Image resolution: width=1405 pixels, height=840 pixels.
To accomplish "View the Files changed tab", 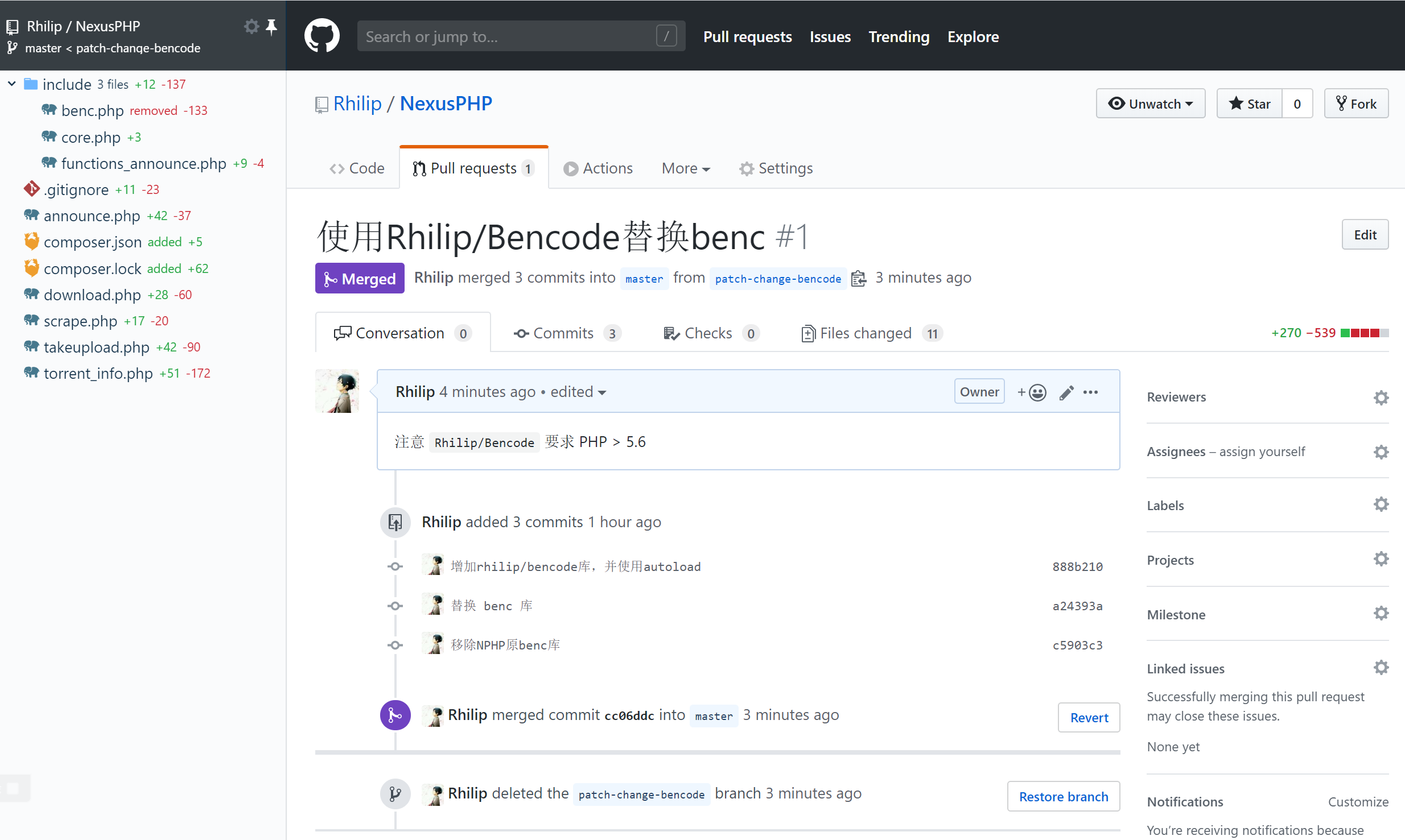I will click(871, 333).
